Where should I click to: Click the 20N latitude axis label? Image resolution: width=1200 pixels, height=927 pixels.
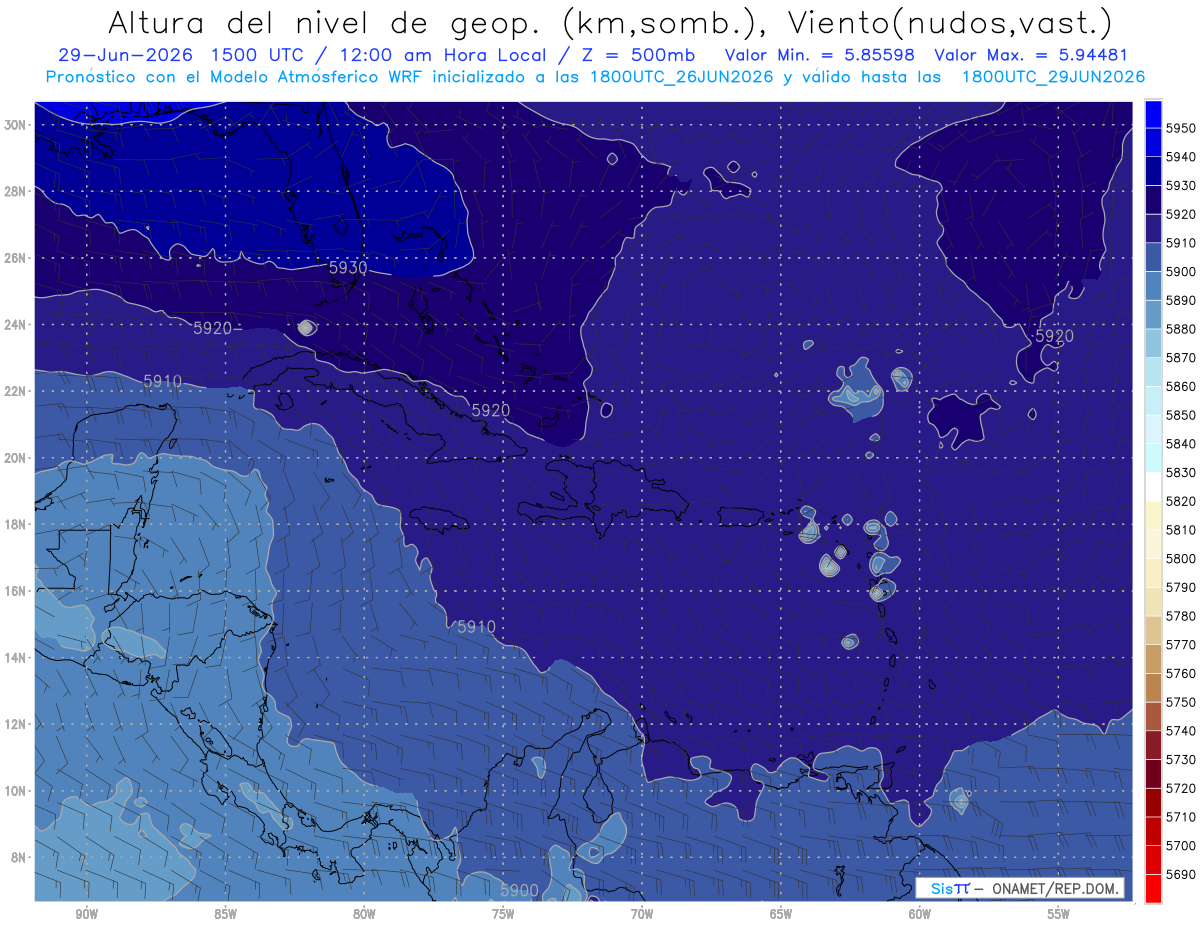pyautogui.click(x=15, y=458)
